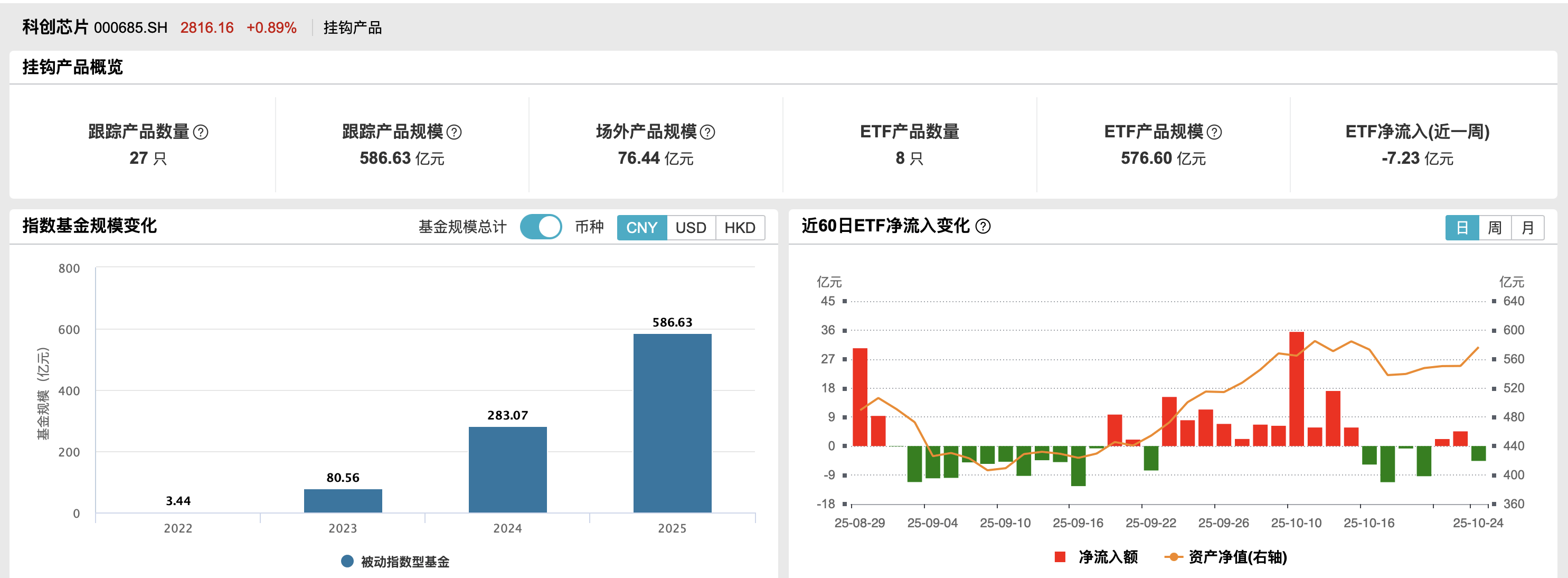Toggle the 基金规模总计 switch

(x=541, y=227)
